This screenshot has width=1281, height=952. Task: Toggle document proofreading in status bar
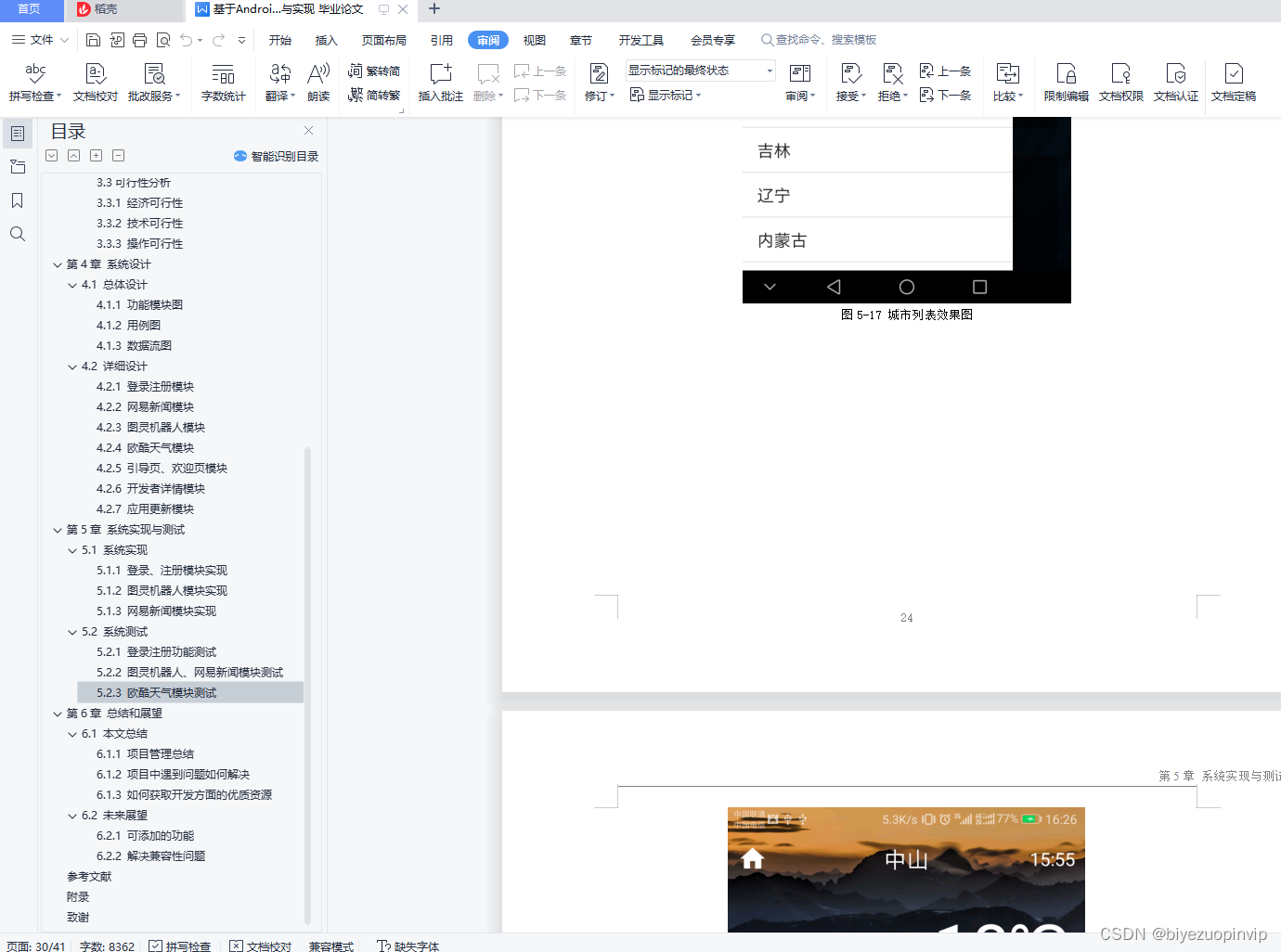[260, 946]
